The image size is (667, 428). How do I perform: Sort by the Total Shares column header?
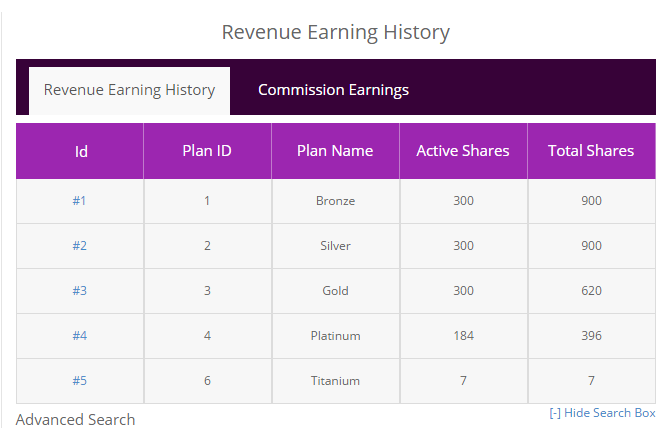(x=591, y=151)
